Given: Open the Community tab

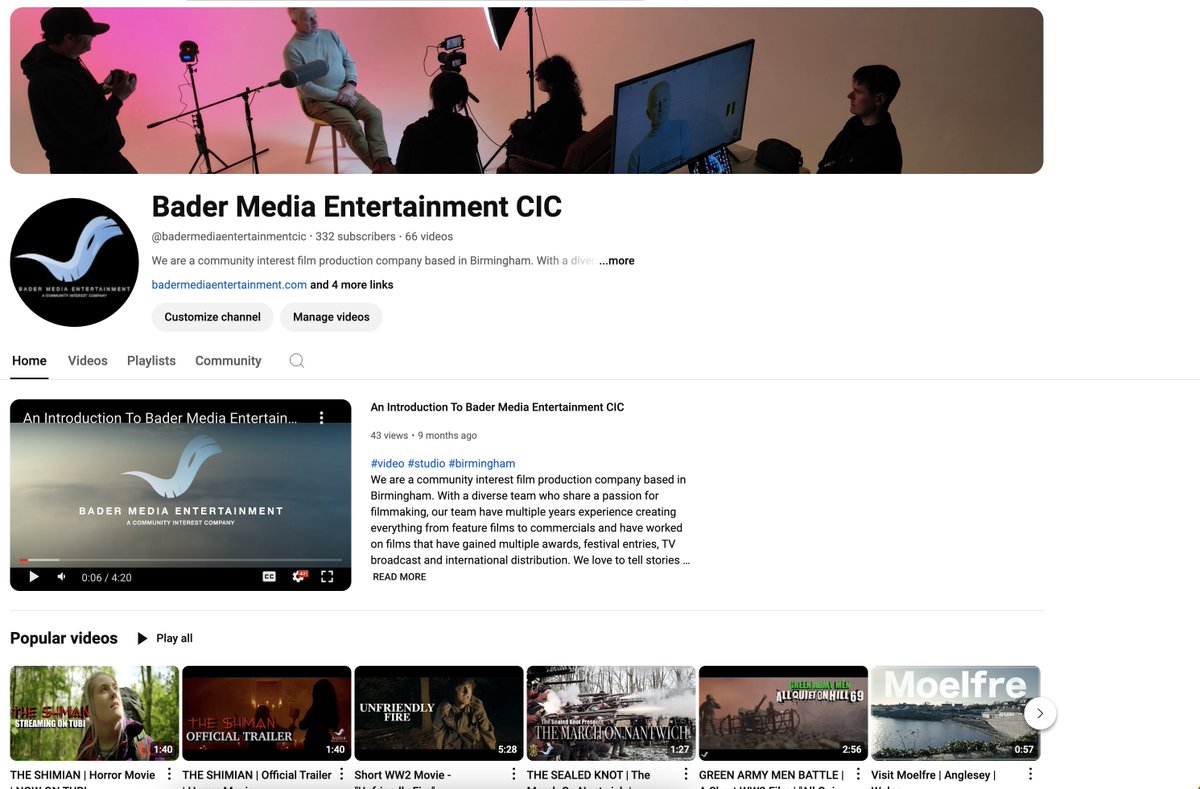Looking at the screenshot, I should tap(228, 361).
